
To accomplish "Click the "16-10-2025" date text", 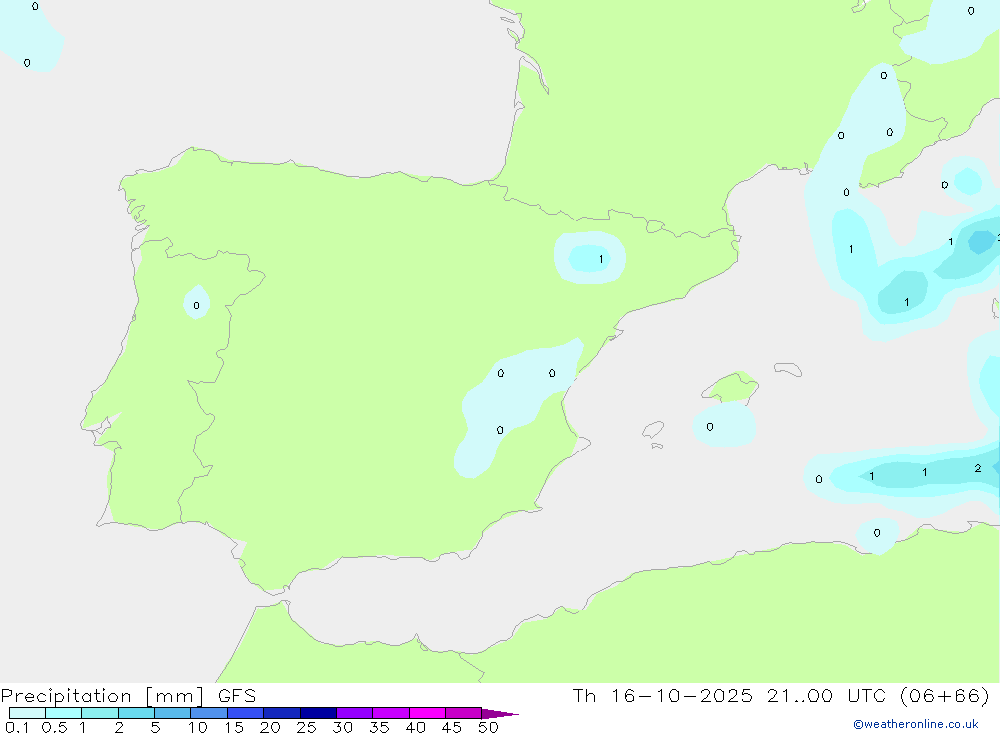I will (682, 695).
